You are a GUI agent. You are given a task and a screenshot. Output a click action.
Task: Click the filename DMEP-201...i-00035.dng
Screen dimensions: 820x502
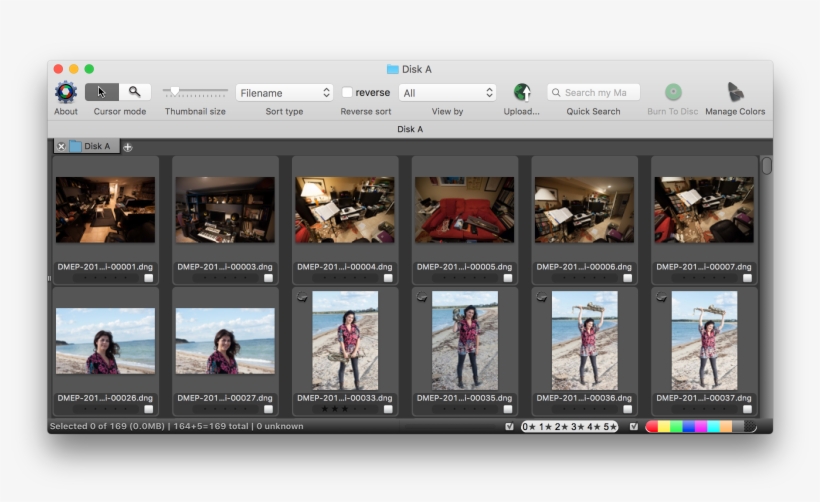click(464, 398)
